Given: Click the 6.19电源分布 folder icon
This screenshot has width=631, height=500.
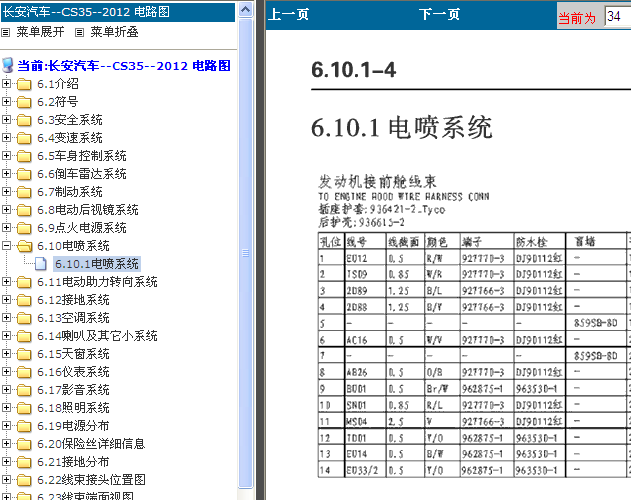Looking at the screenshot, I should [24, 426].
